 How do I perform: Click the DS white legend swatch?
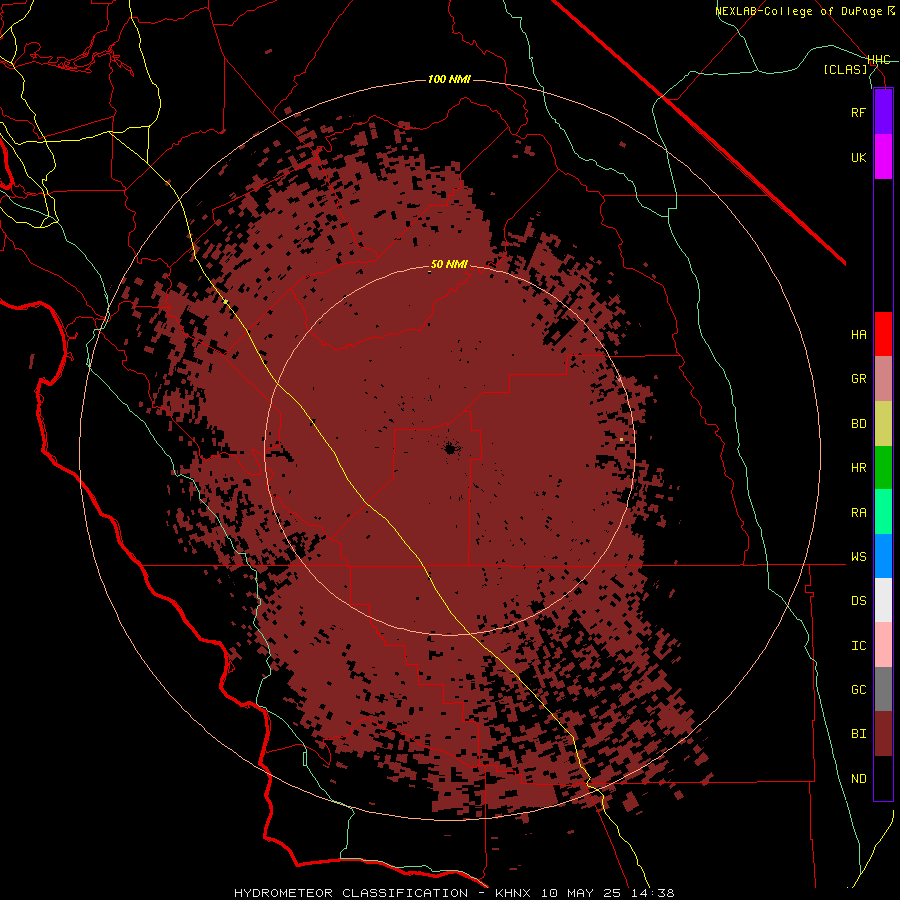883,600
